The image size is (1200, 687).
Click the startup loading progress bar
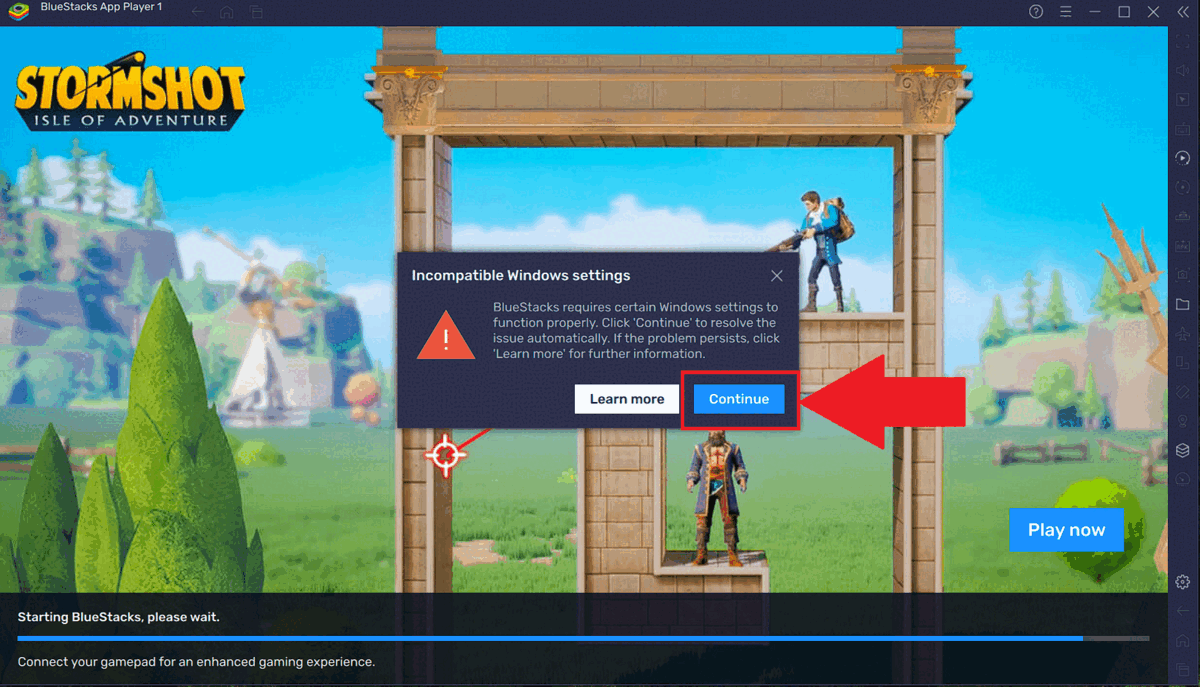[x=582, y=638]
